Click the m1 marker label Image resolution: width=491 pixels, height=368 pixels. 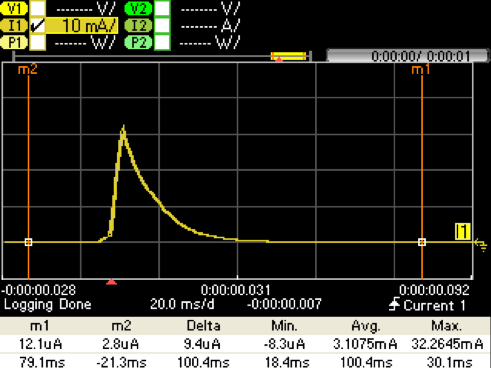point(421,70)
